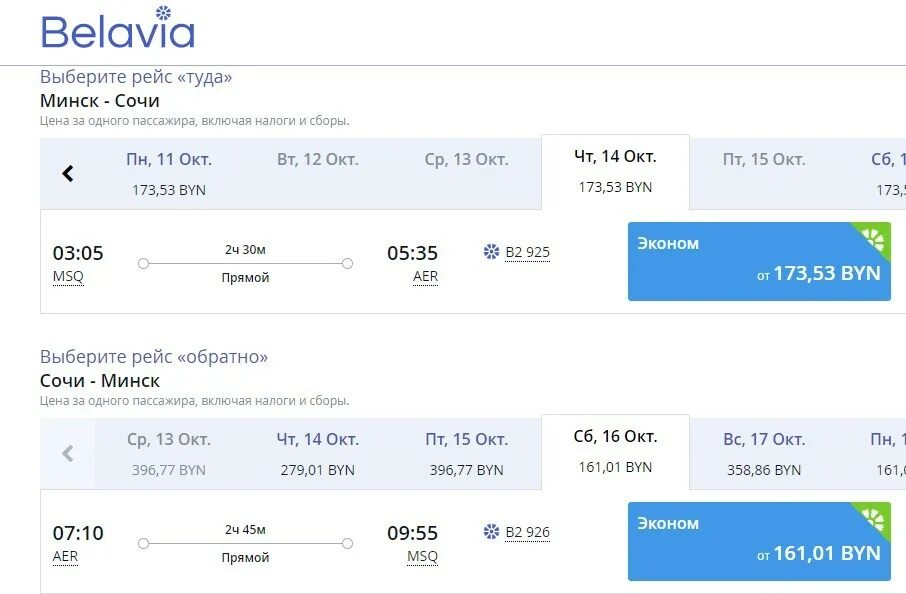Choose the Эконом fare from 173,53 BYN
The width and height of the screenshot is (906, 594).
point(759,261)
